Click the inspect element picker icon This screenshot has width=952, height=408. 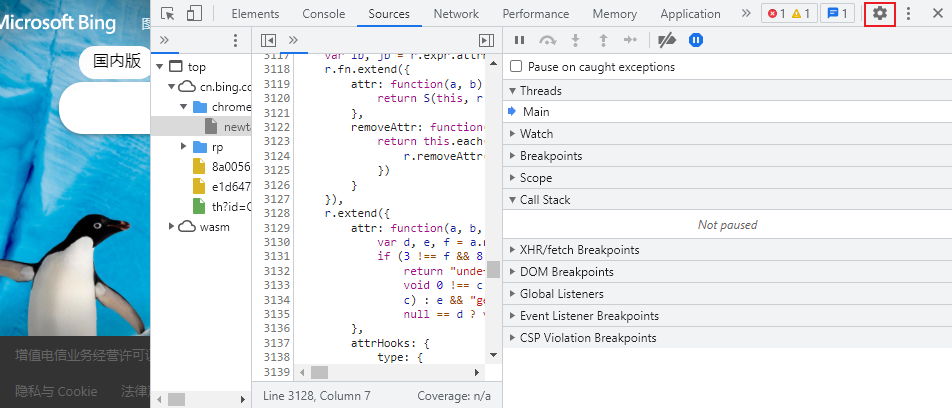[168, 14]
